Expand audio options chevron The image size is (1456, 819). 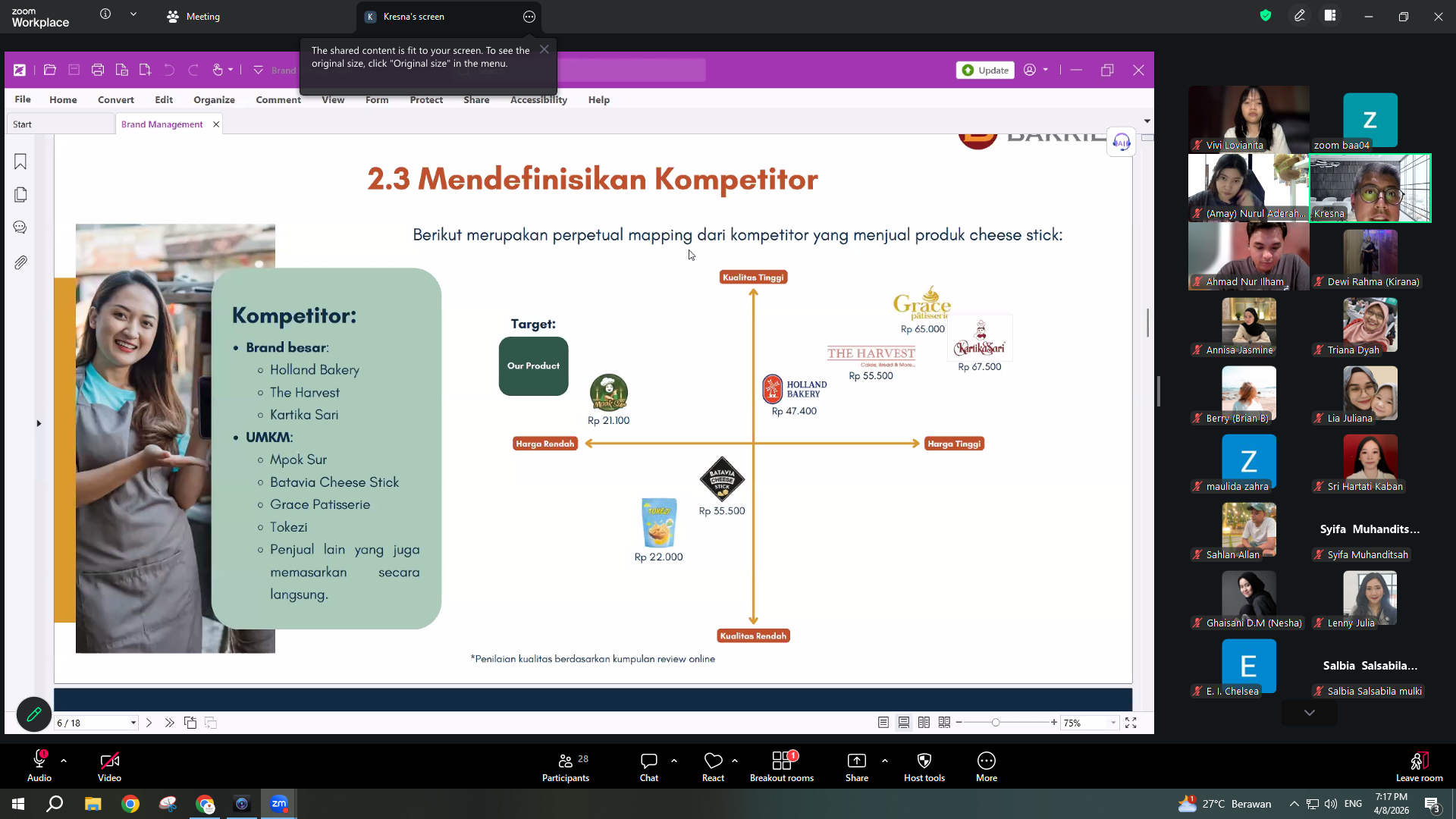click(x=64, y=760)
